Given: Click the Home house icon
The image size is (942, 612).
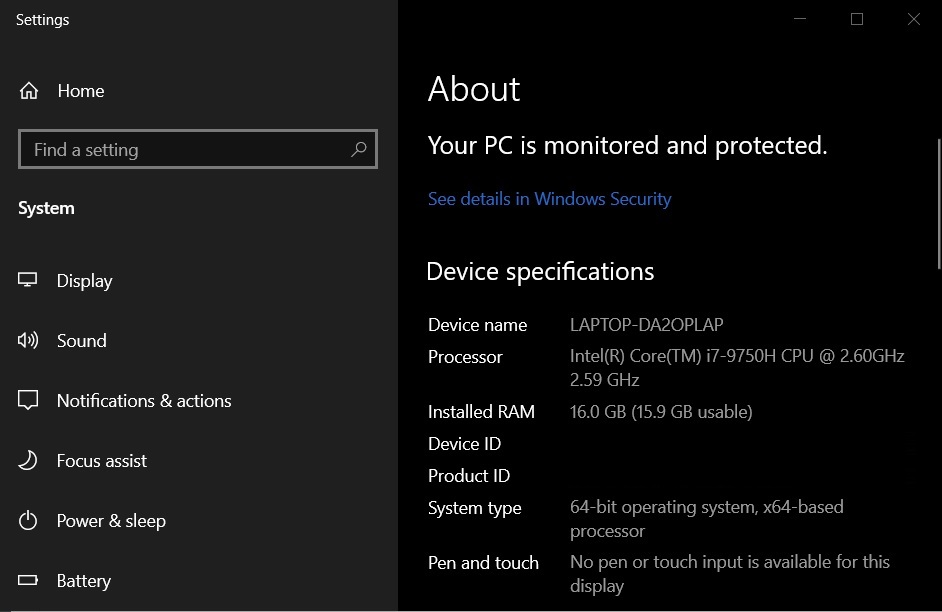Looking at the screenshot, I should coord(31,90).
